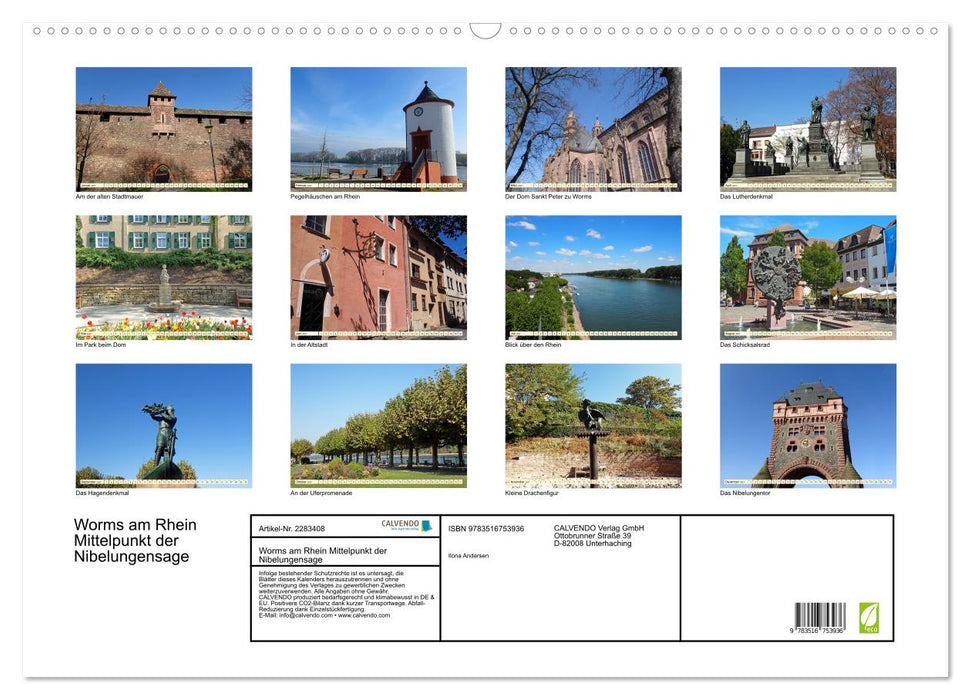Screen dimensions: 971x700
Task: Click caption 'Pegelhäuschen am Rhein'
Action: [x=325, y=196]
